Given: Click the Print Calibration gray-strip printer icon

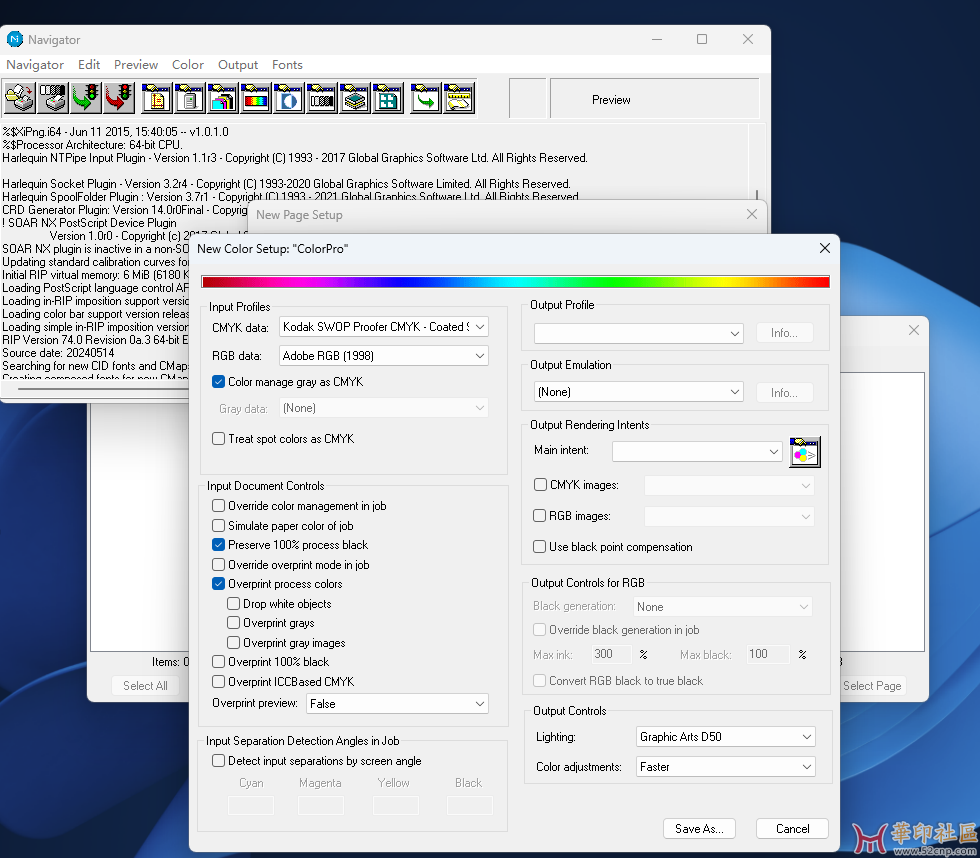Looking at the screenshot, I should (x=52, y=97).
